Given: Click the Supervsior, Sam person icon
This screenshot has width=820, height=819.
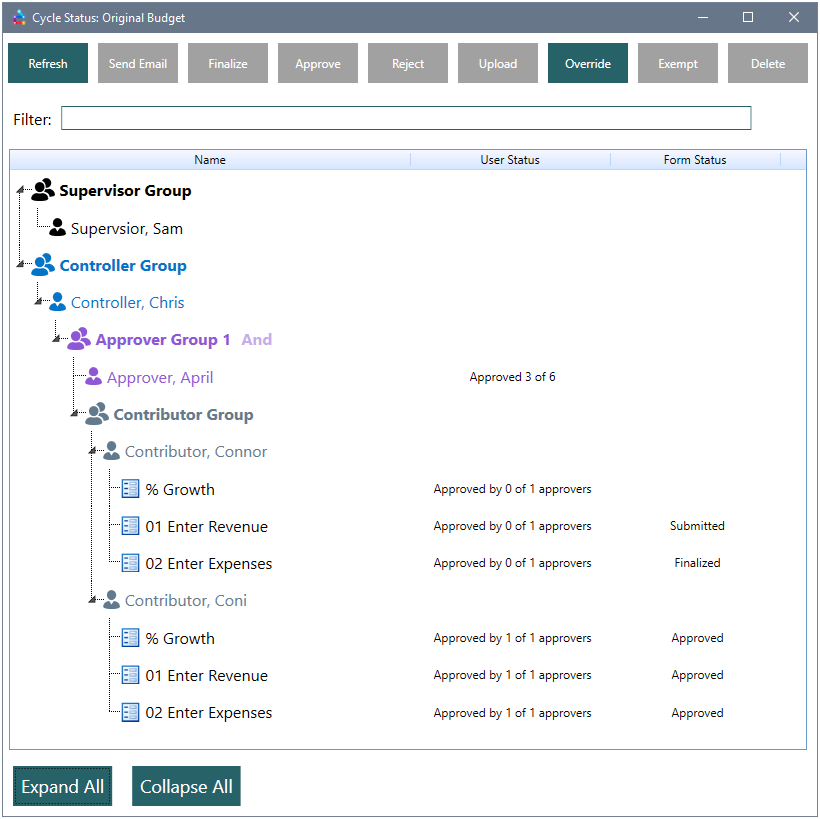Looking at the screenshot, I should coord(57,228).
